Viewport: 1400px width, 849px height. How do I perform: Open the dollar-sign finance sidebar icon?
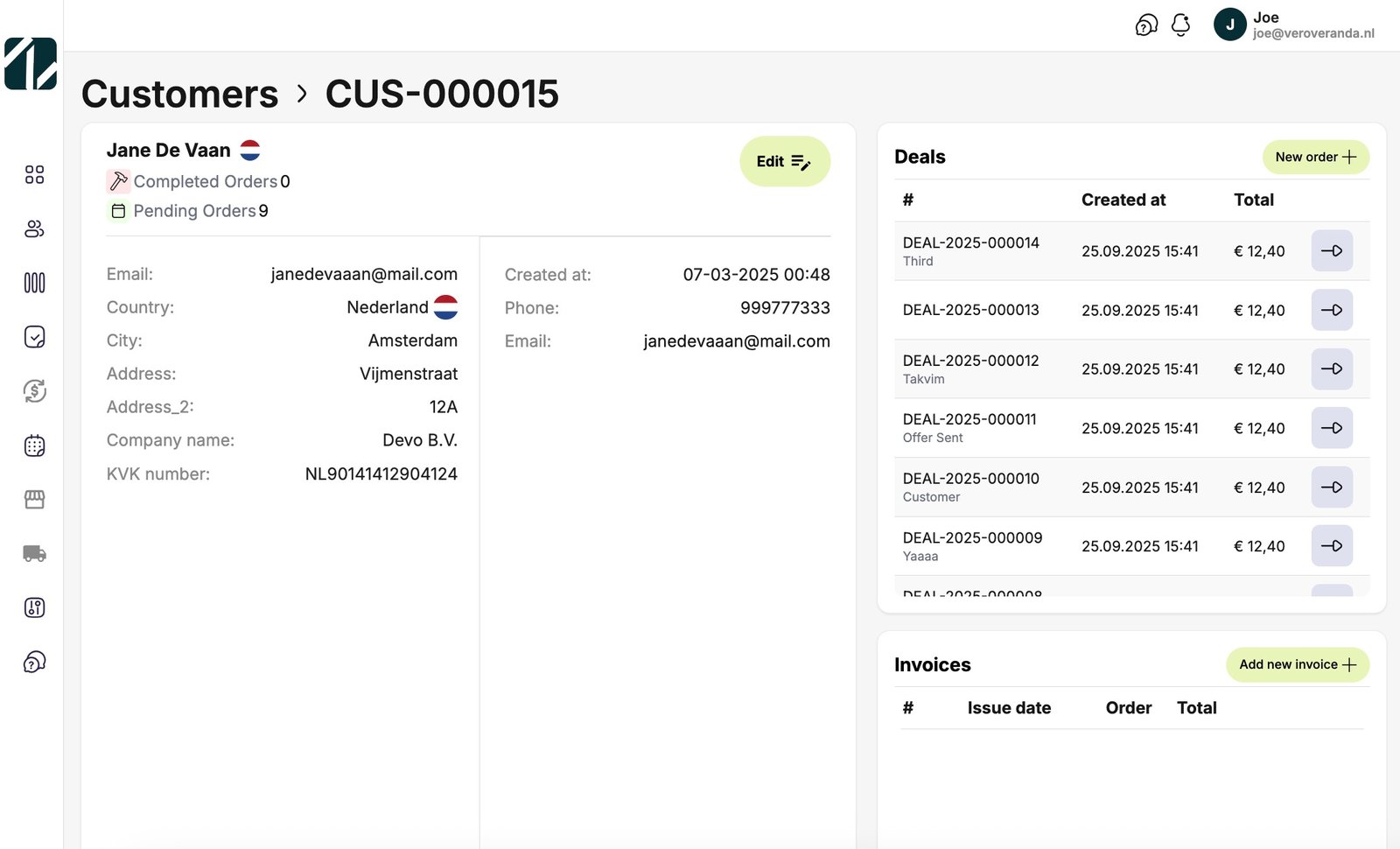34,391
